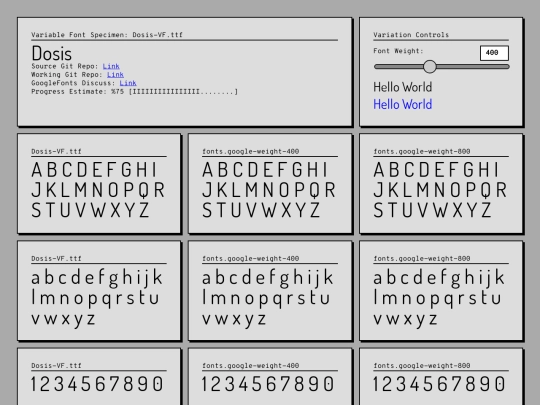This screenshot has height=405, width=540.
Task: Click the Variation Controls heading
Action: (x=411, y=35)
